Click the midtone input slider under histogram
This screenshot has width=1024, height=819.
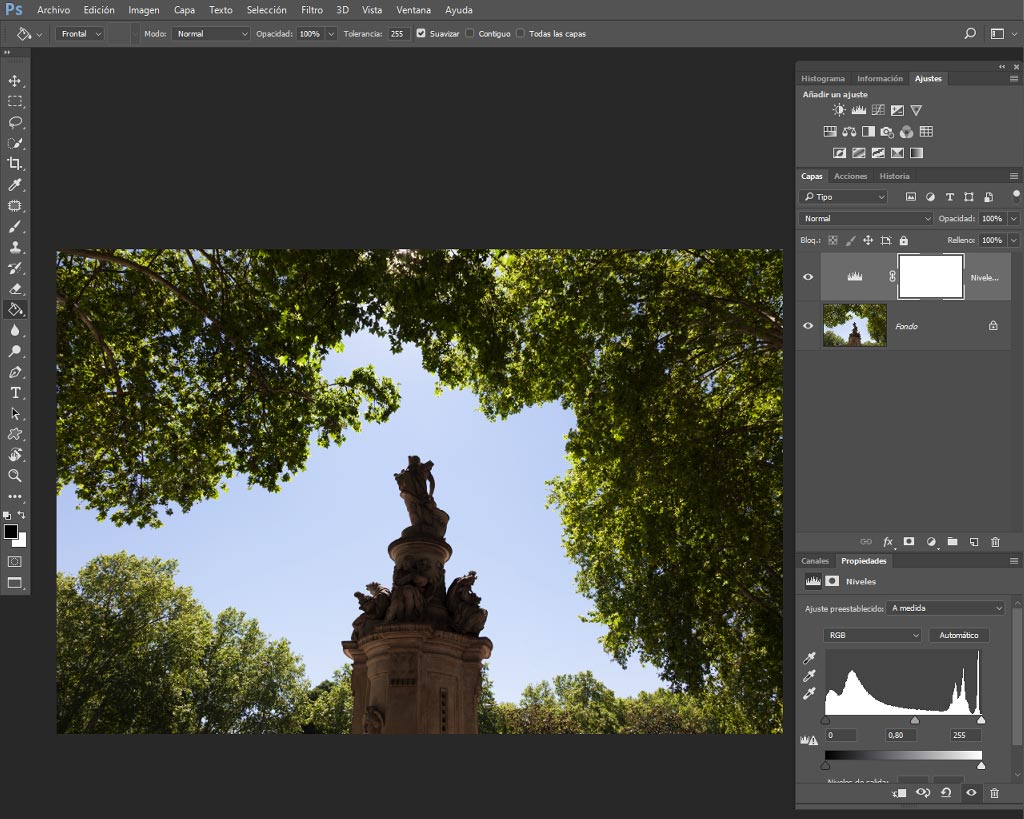tap(915, 720)
